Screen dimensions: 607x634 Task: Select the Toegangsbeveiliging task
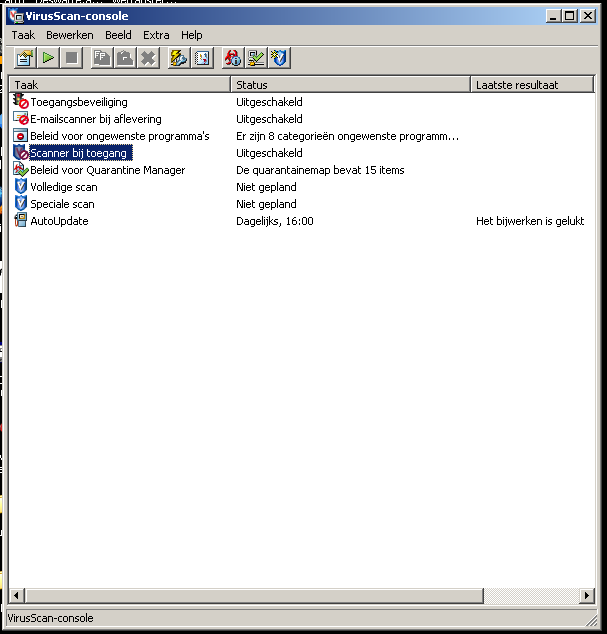(x=79, y=102)
